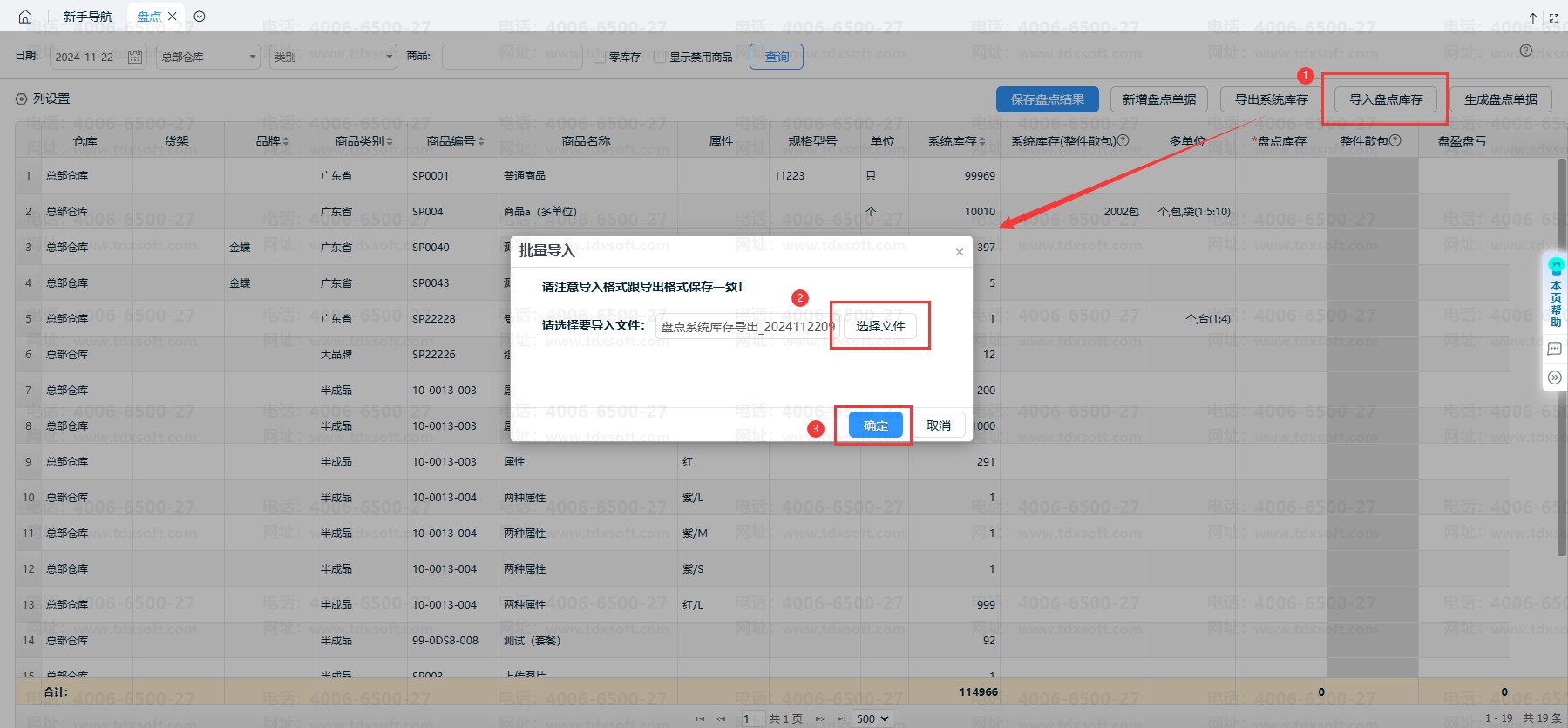The width and height of the screenshot is (1568, 728).
Task: Click the 商品 search input field
Action: click(x=512, y=57)
